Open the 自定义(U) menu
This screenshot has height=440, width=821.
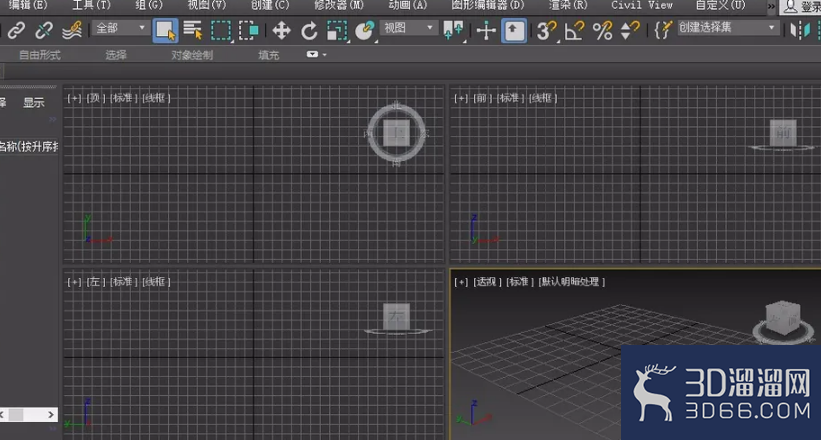(x=720, y=5)
